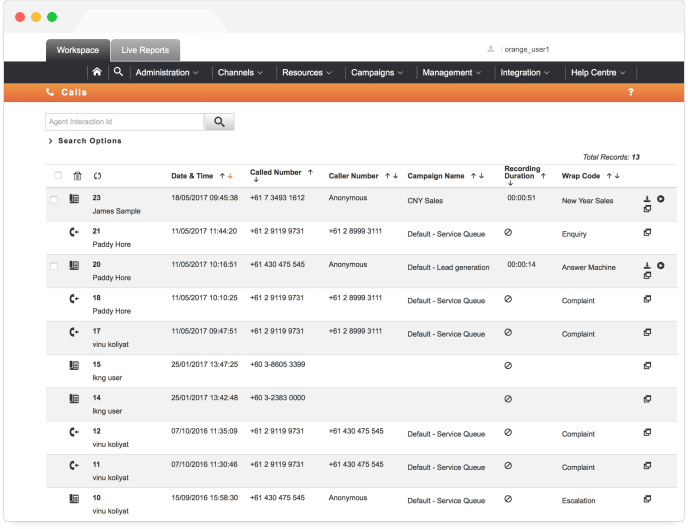
Task: Tick the select-all checkbox in table header
Action: [x=58, y=175]
